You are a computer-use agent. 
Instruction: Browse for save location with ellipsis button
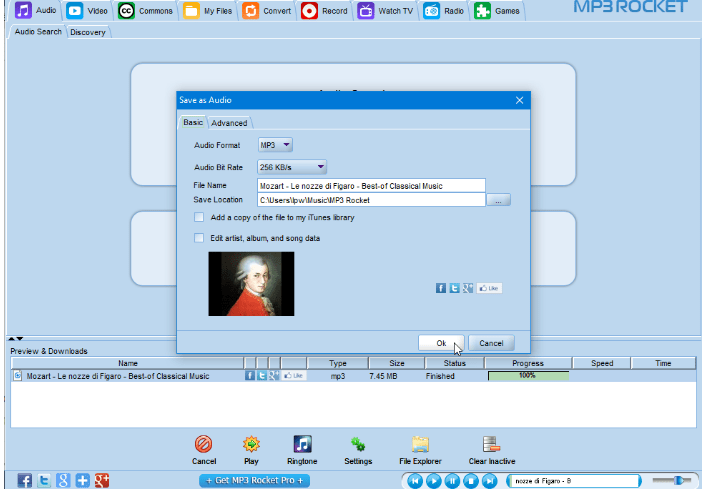[498, 200]
